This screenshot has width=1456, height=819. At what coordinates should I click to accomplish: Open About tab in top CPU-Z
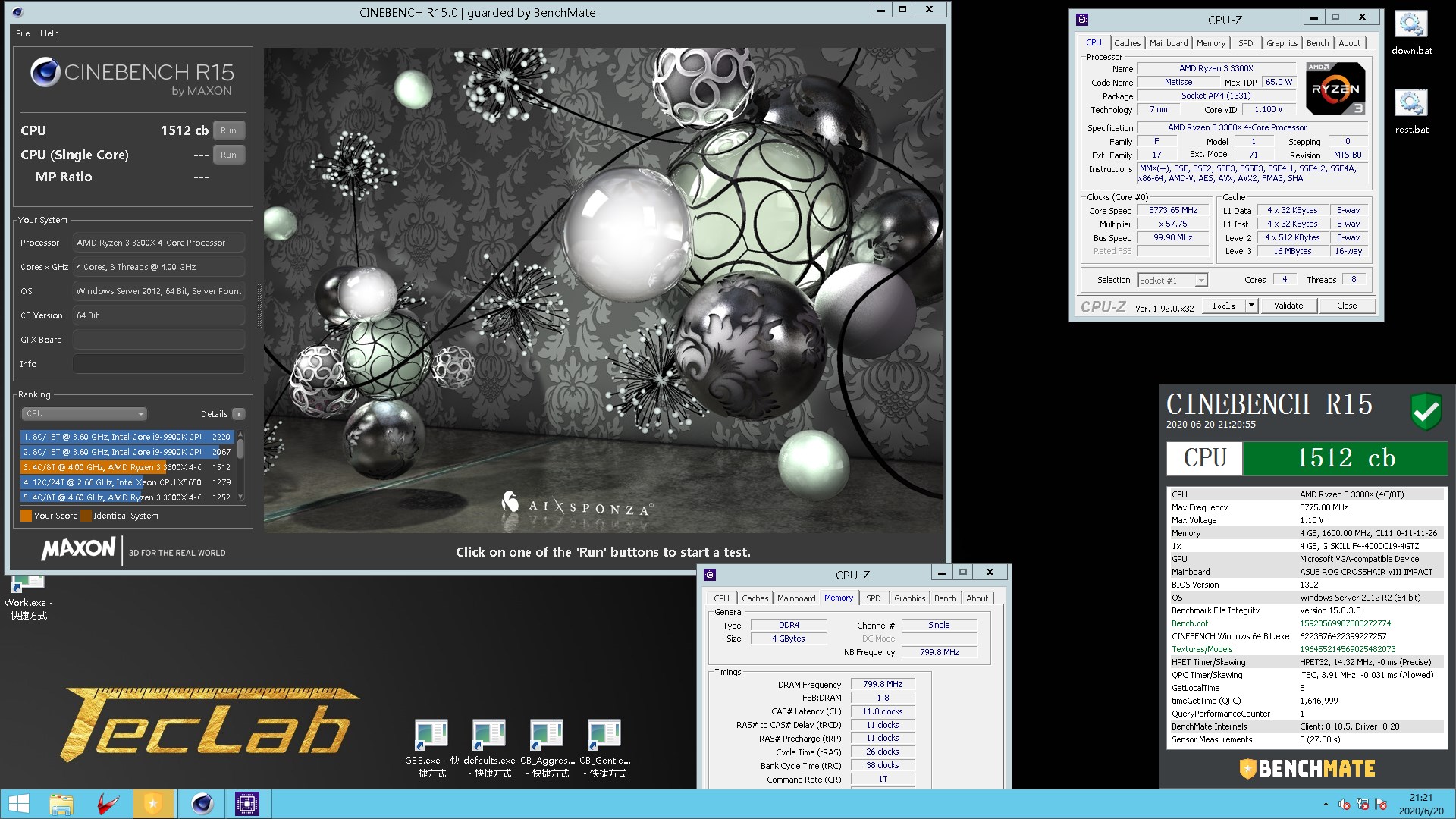coord(1349,43)
